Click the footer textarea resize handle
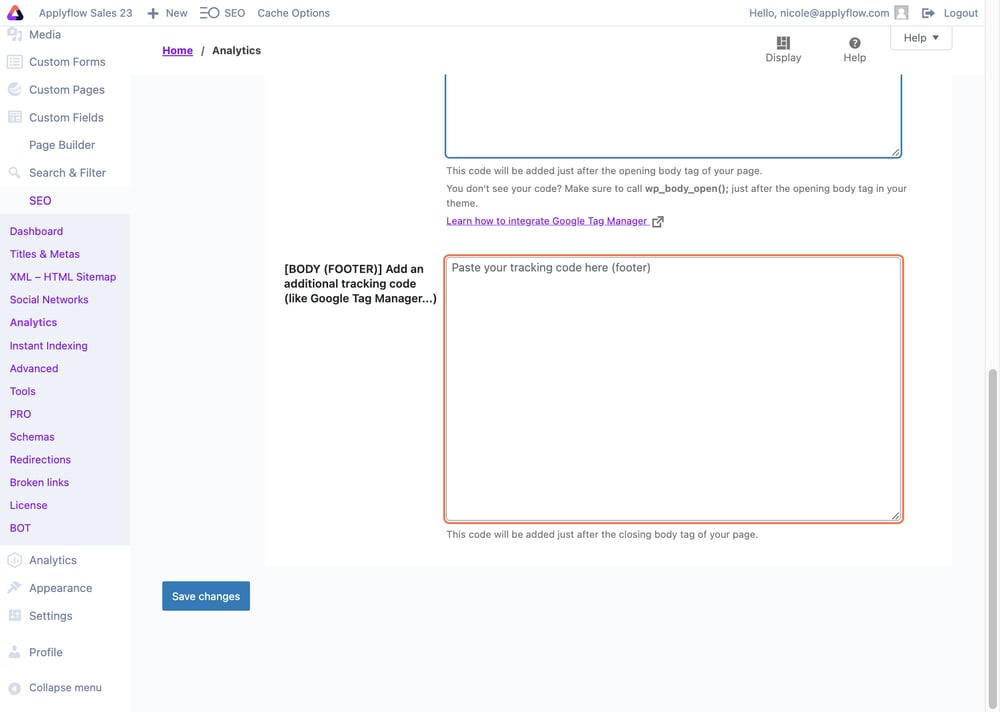This screenshot has height=712, width=1000. [895, 516]
